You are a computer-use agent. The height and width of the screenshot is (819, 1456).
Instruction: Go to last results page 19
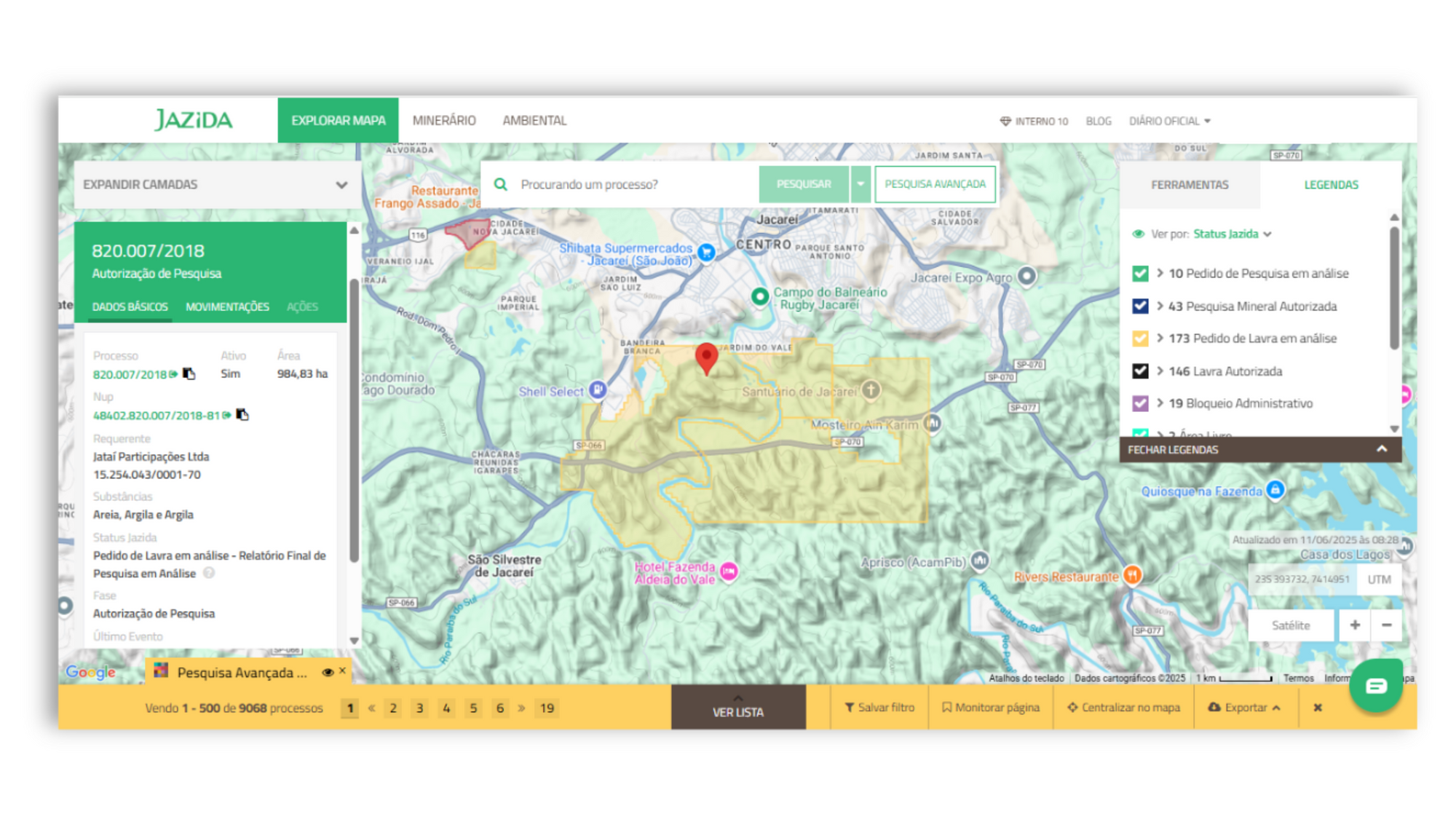[x=547, y=708]
